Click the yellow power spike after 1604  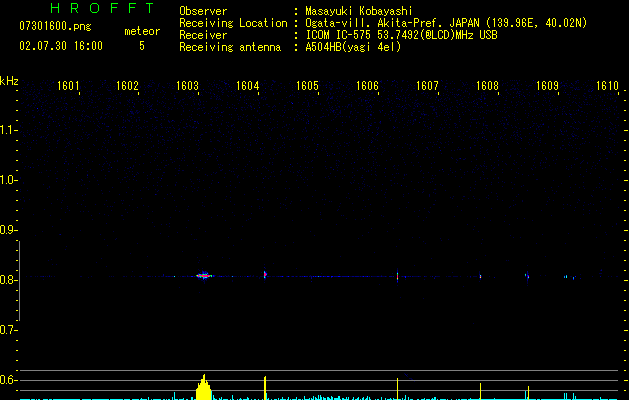pos(265,388)
